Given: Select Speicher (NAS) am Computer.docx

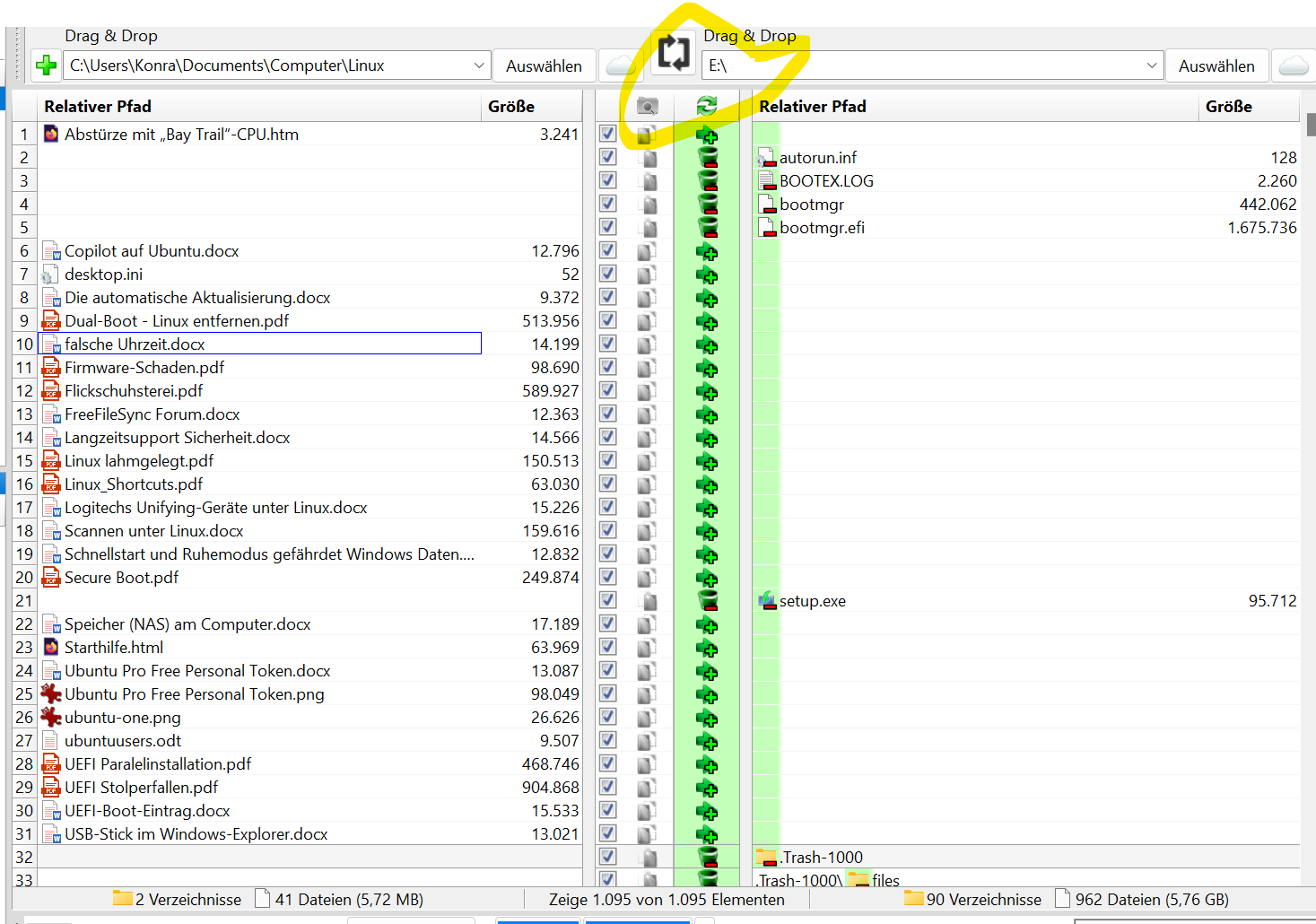Looking at the screenshot, I should (x=187, y=624).
